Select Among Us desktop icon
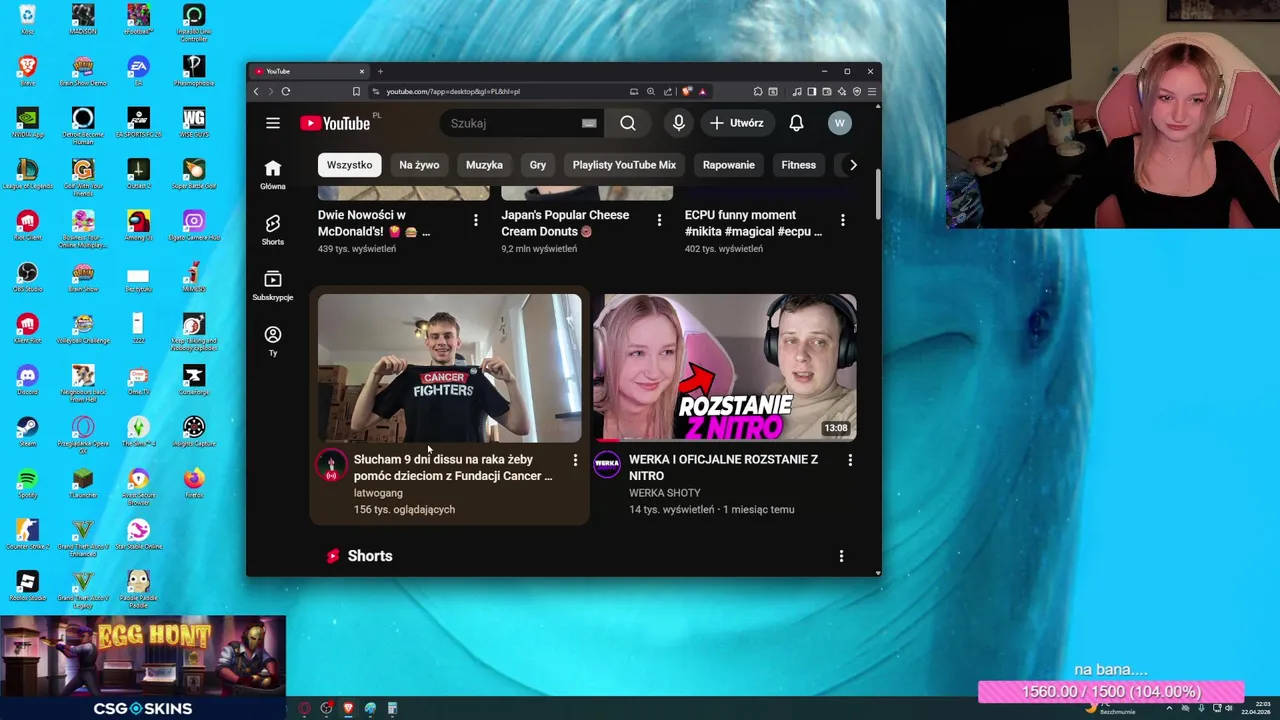Viewport: 1280px width, 720px height. [x=138, y=225]
